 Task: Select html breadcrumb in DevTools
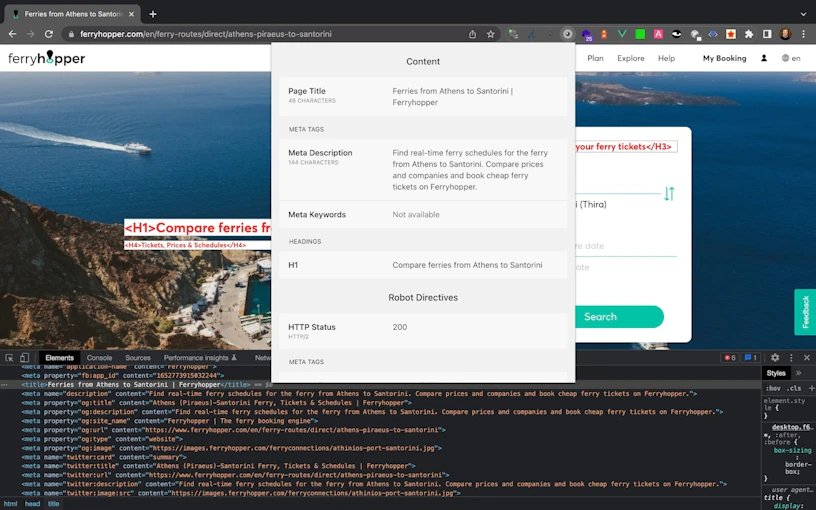tap(10, 503)
